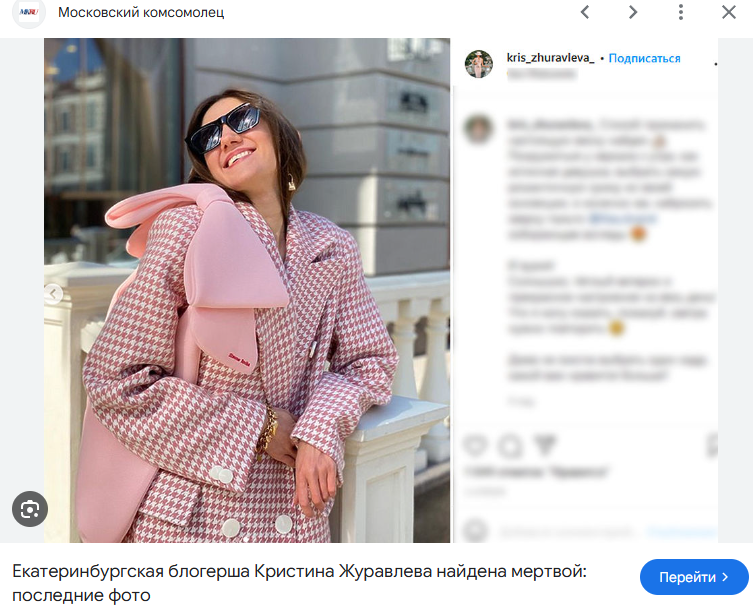Go to previous image with left chevron

point(584,12)
